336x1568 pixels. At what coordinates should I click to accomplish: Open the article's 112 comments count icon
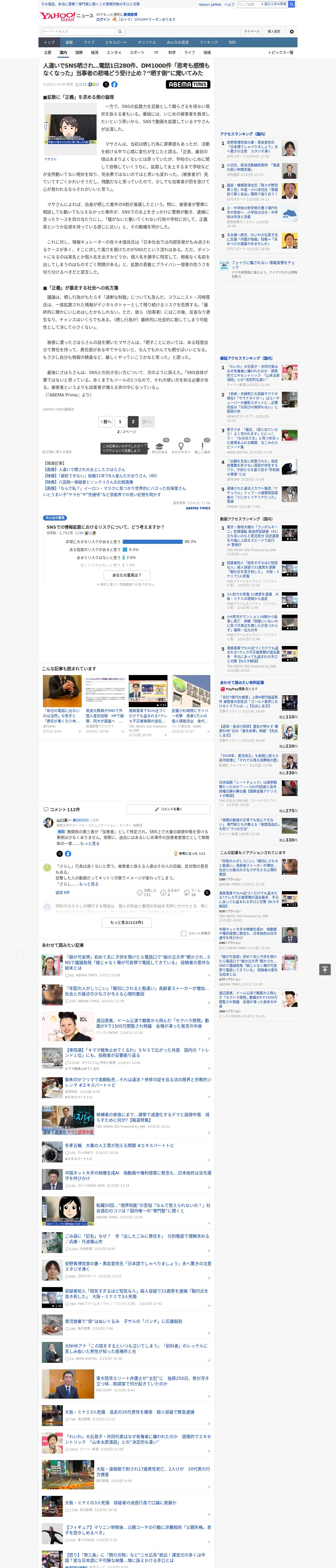click(x=81, y=85)
